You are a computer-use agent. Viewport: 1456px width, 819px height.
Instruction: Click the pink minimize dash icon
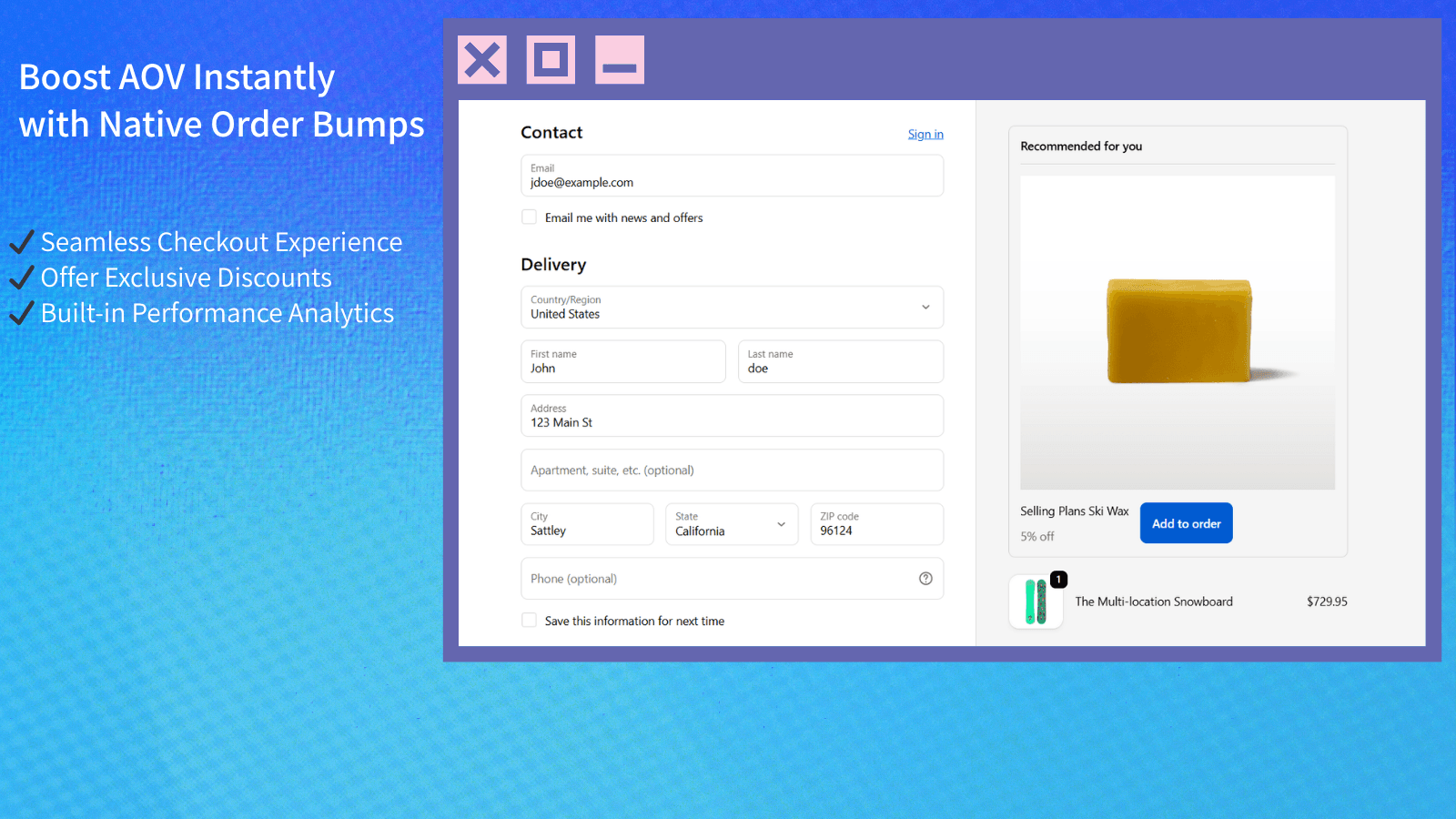620,60
